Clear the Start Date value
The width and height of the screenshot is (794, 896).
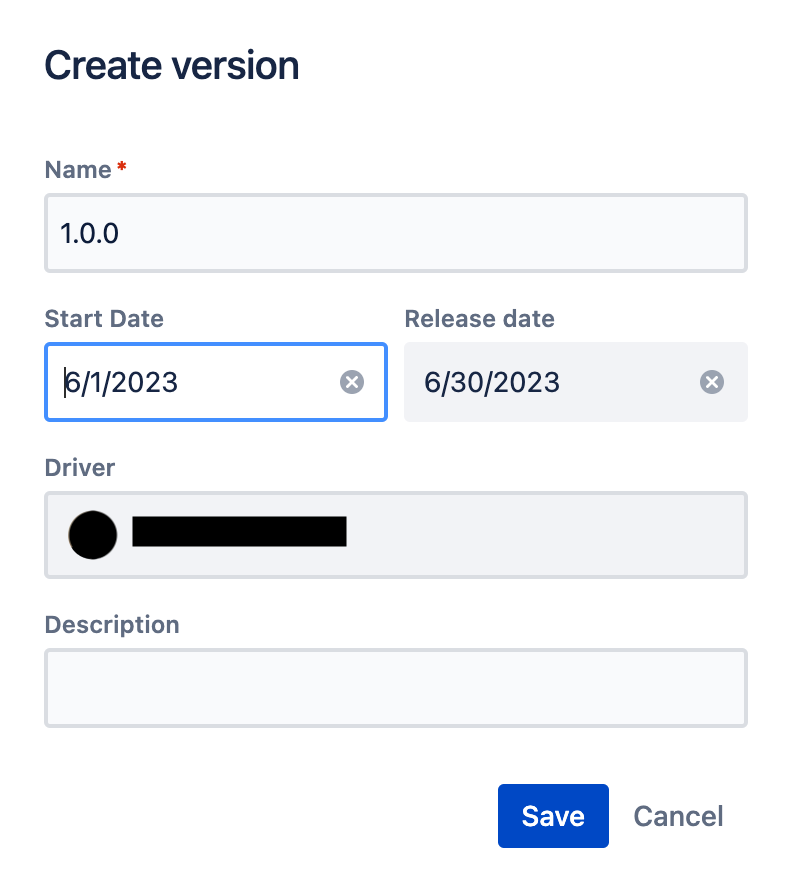[352, 382]
